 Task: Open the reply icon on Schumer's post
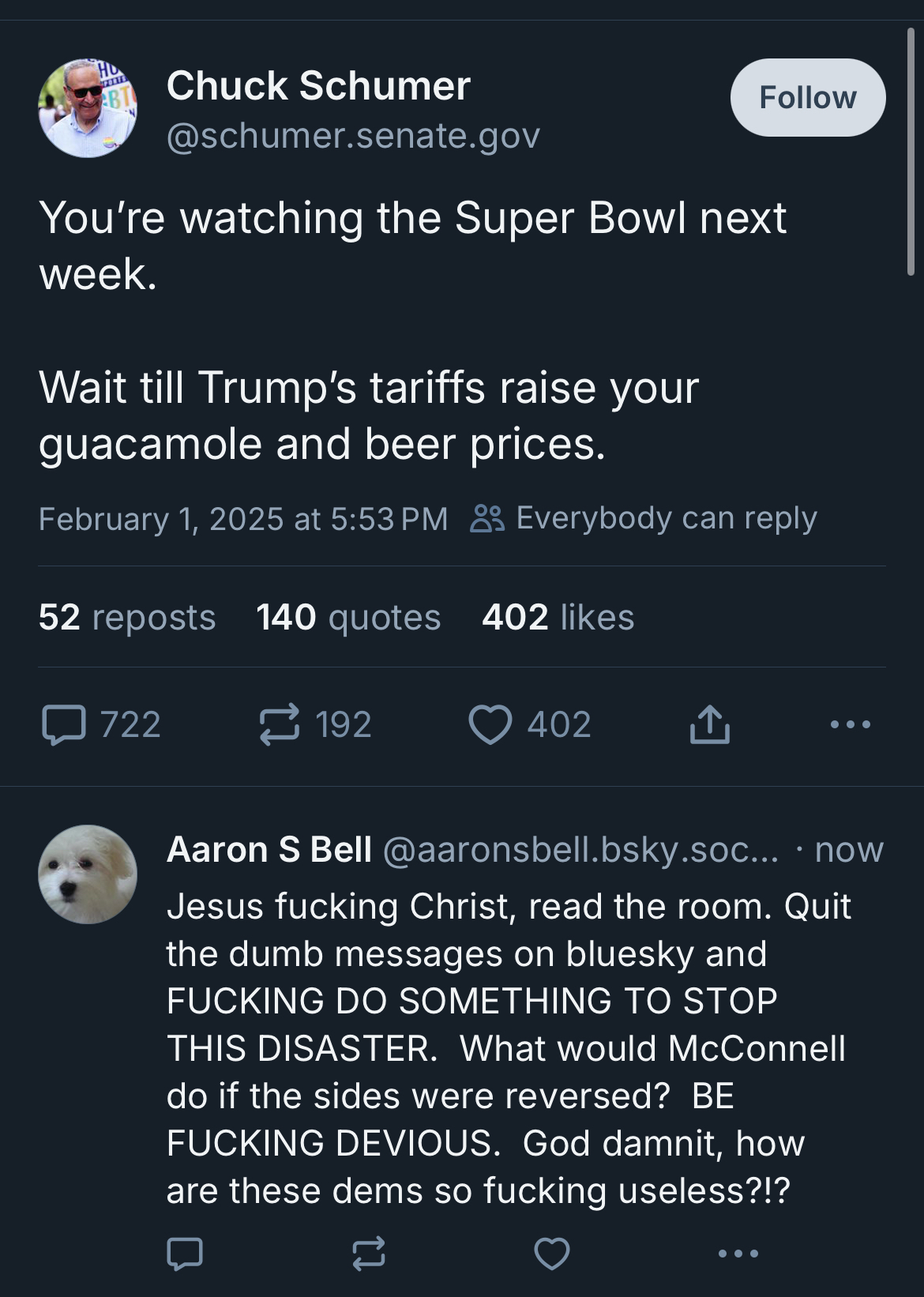65,724
